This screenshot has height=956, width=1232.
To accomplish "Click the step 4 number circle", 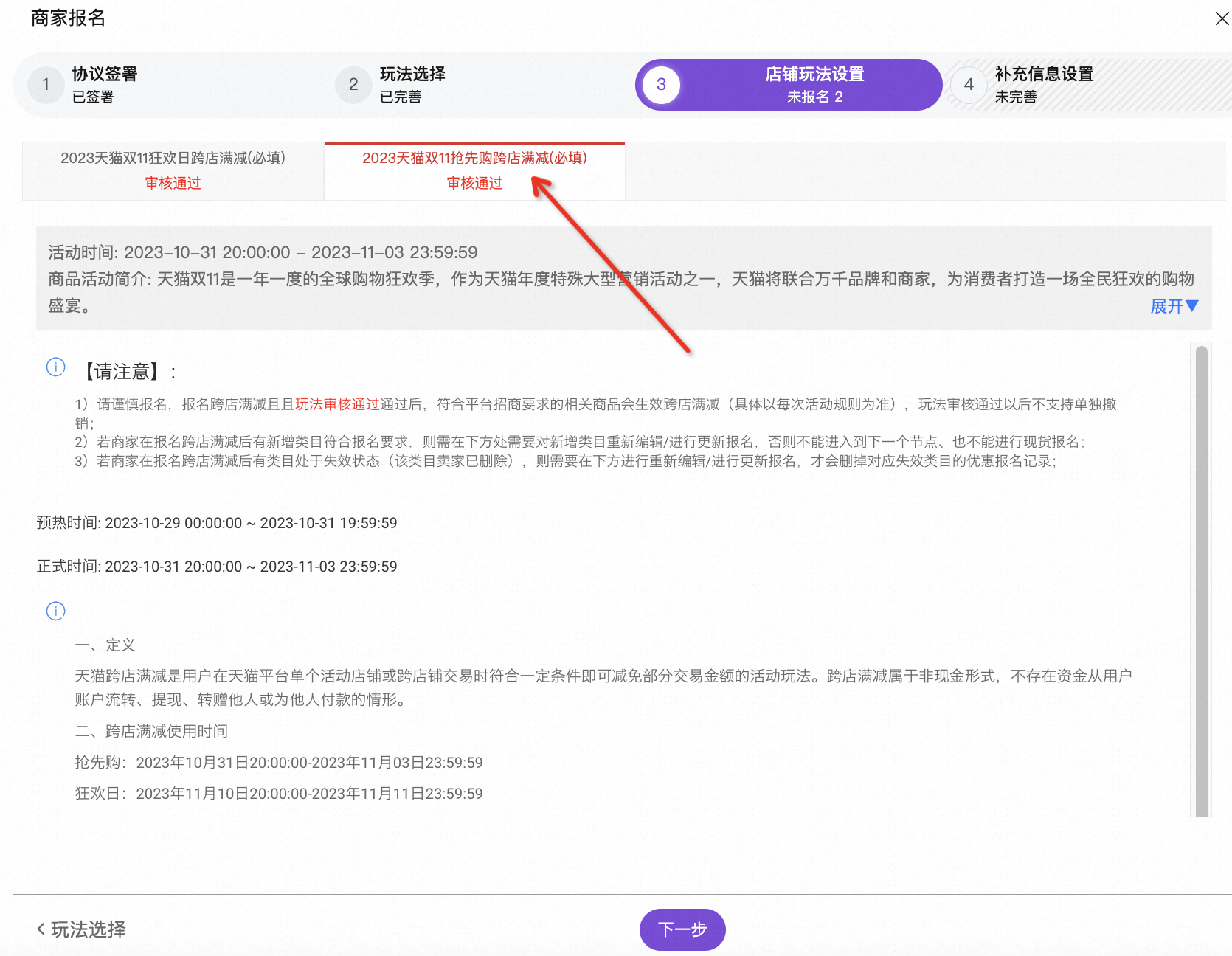I will (969, 85).
